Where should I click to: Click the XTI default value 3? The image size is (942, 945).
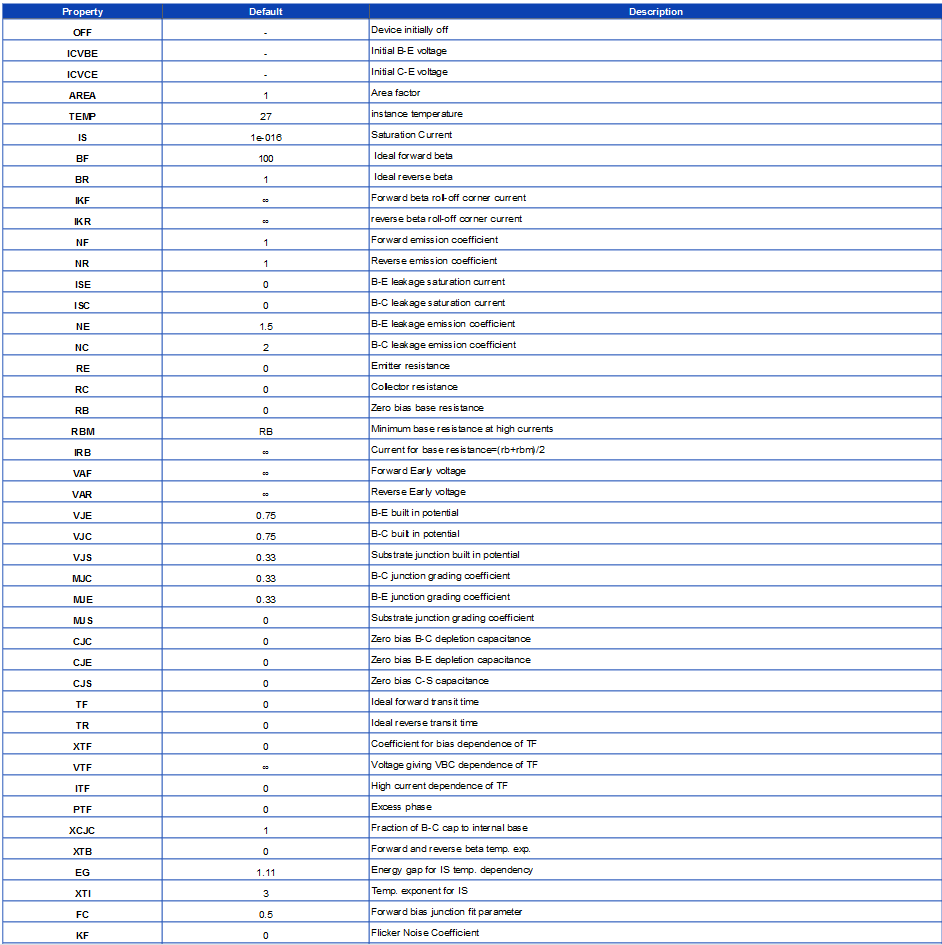266,893
